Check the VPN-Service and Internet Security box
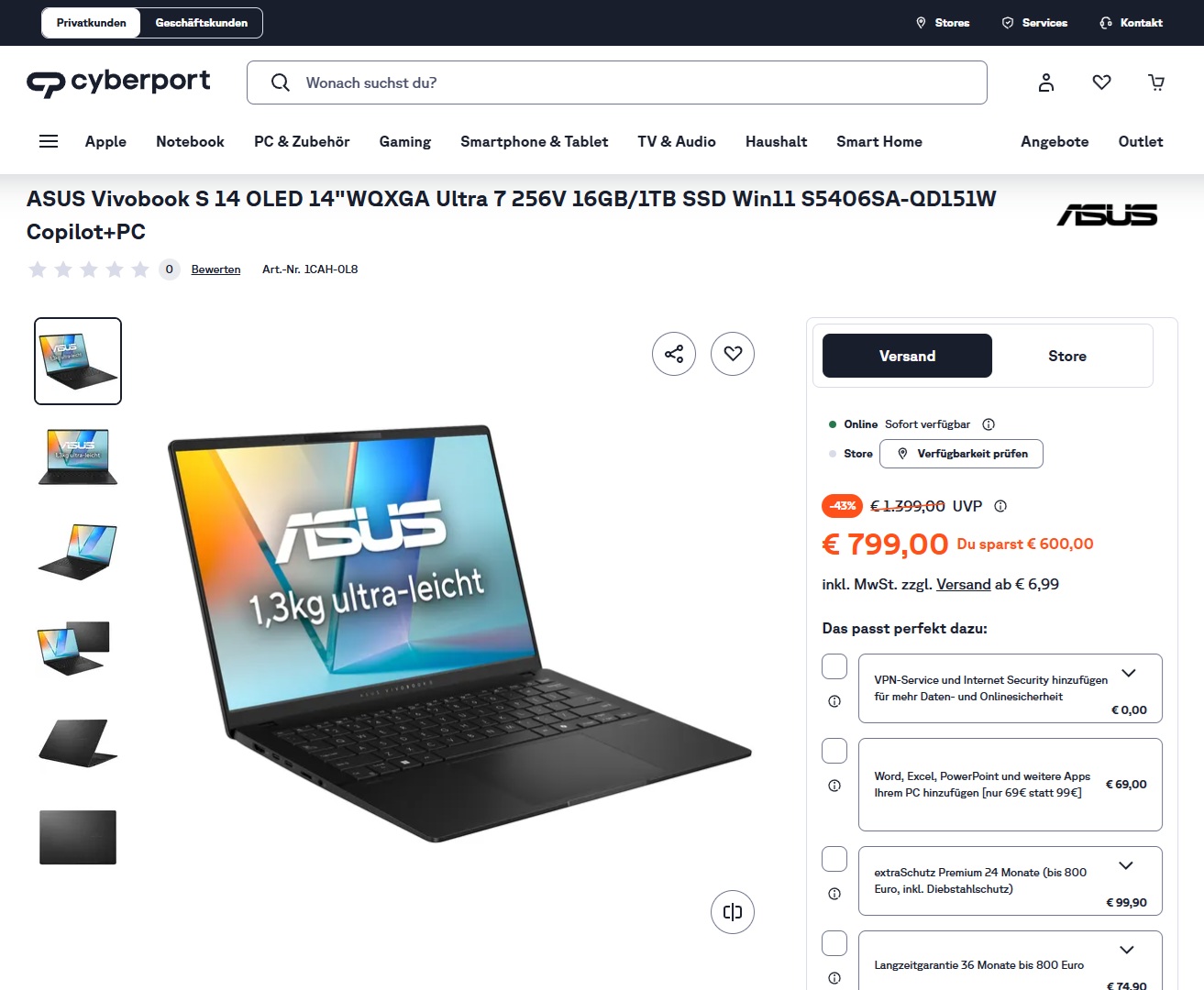This screenshot has width=1204, height=990. [x=834, y=666]
